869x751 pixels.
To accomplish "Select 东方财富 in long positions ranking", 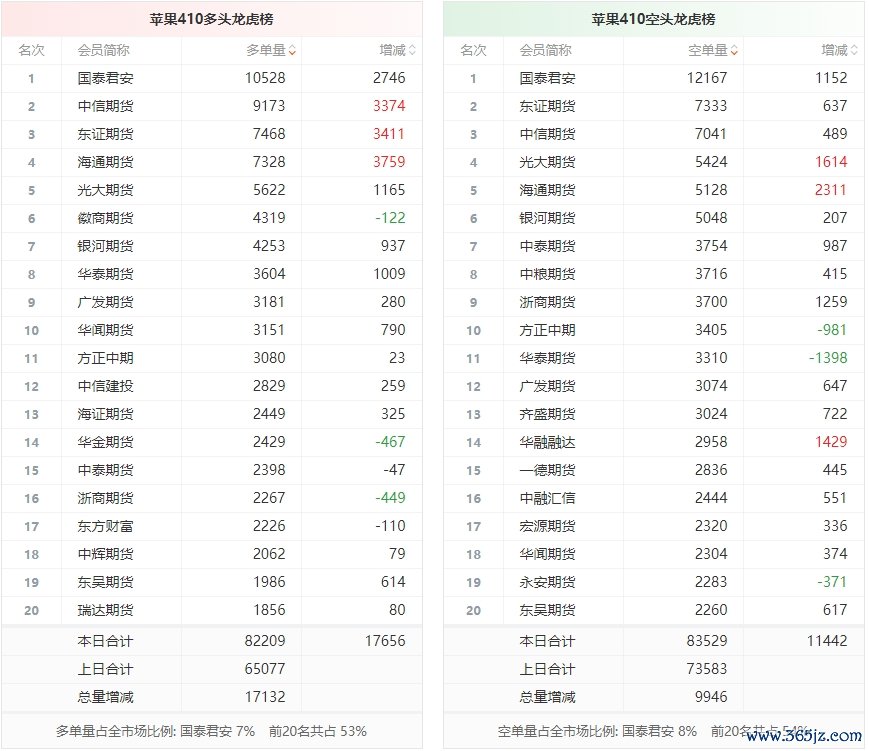I will tap(105, 526).
